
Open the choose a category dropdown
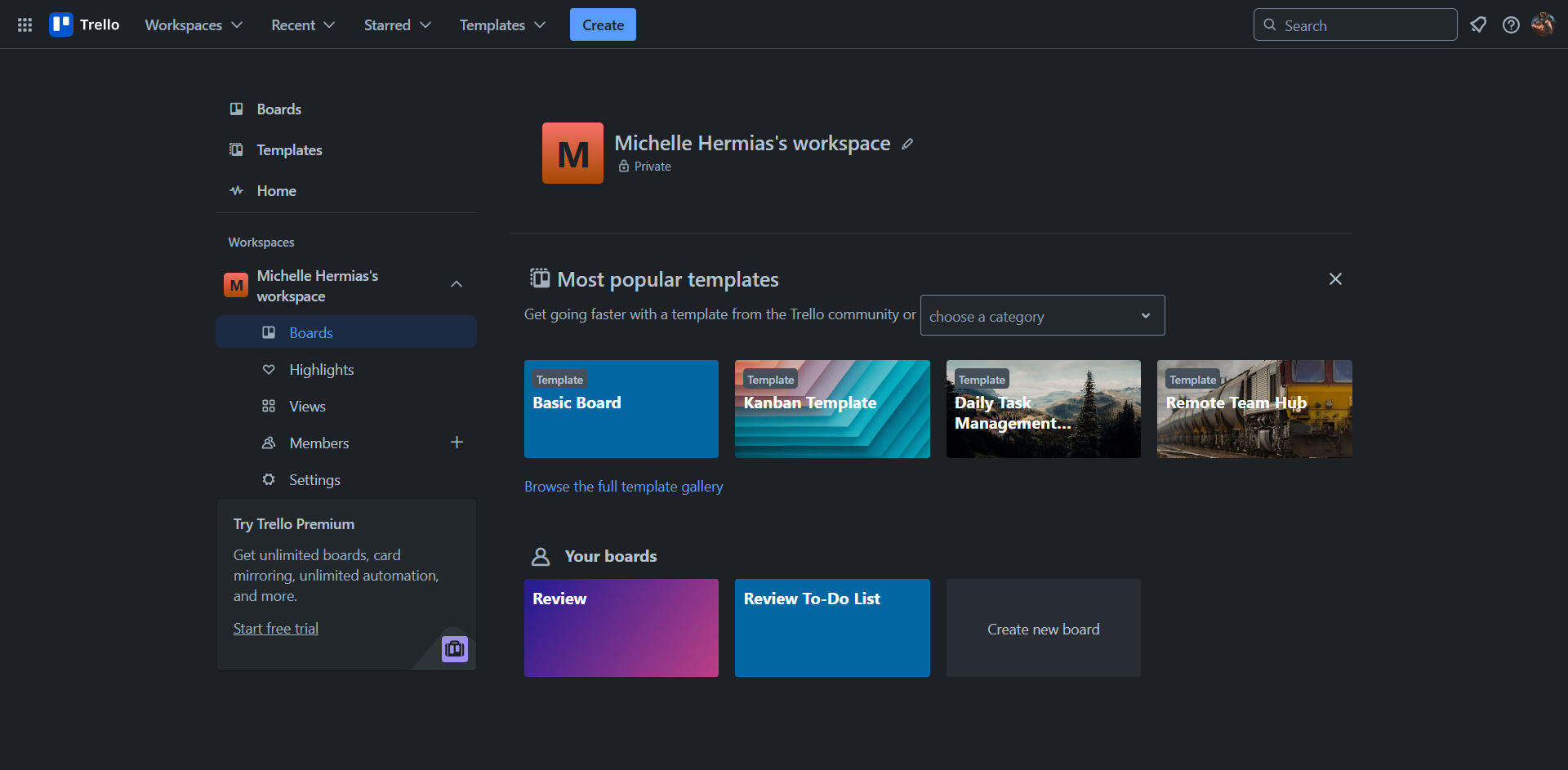(x=1042, y=315)
